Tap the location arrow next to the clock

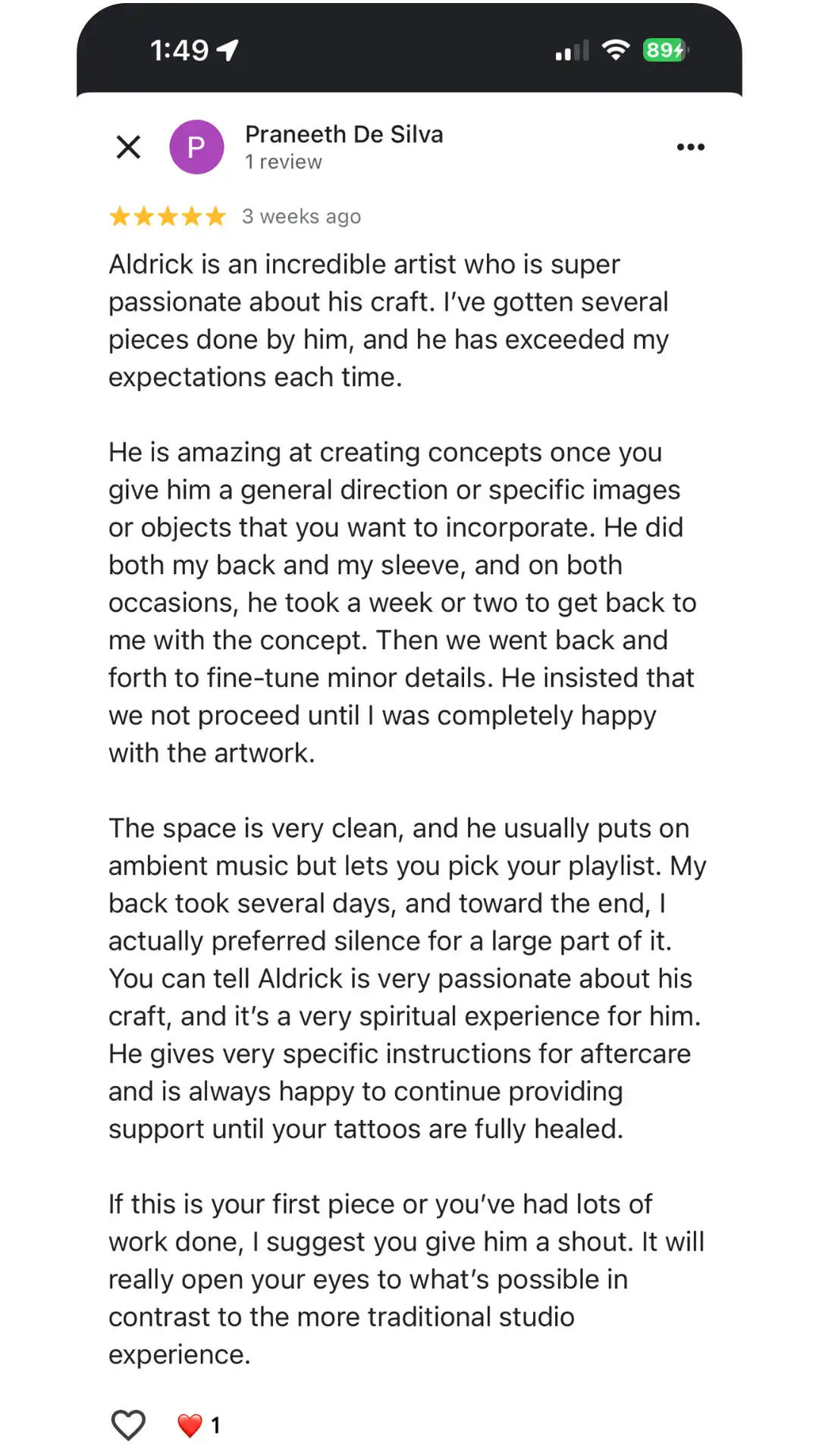tap(226, 49)
